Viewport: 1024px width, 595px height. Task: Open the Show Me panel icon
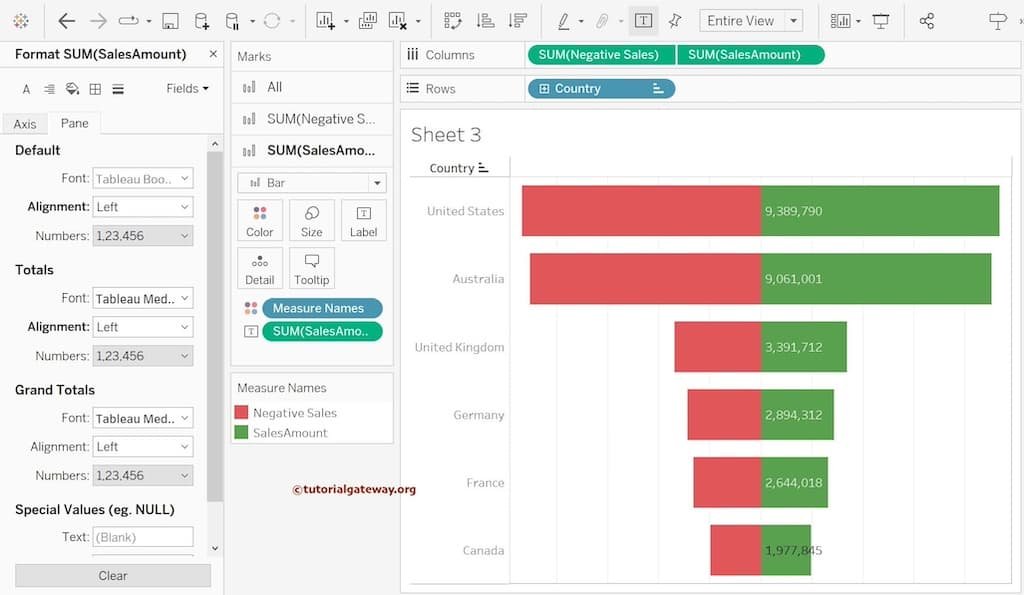click(843, 20)
